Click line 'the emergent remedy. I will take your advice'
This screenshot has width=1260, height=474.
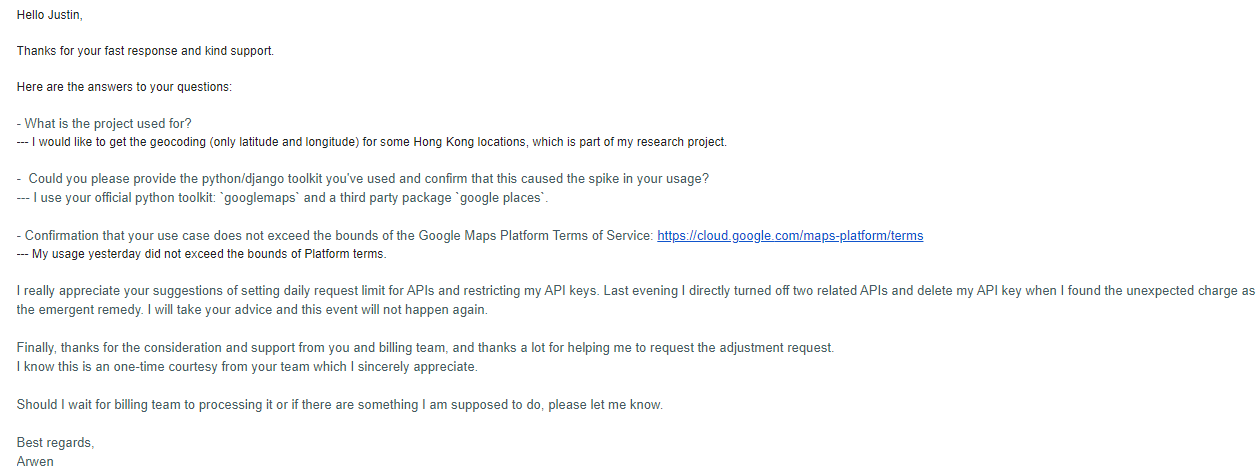(x=252, y=310)
